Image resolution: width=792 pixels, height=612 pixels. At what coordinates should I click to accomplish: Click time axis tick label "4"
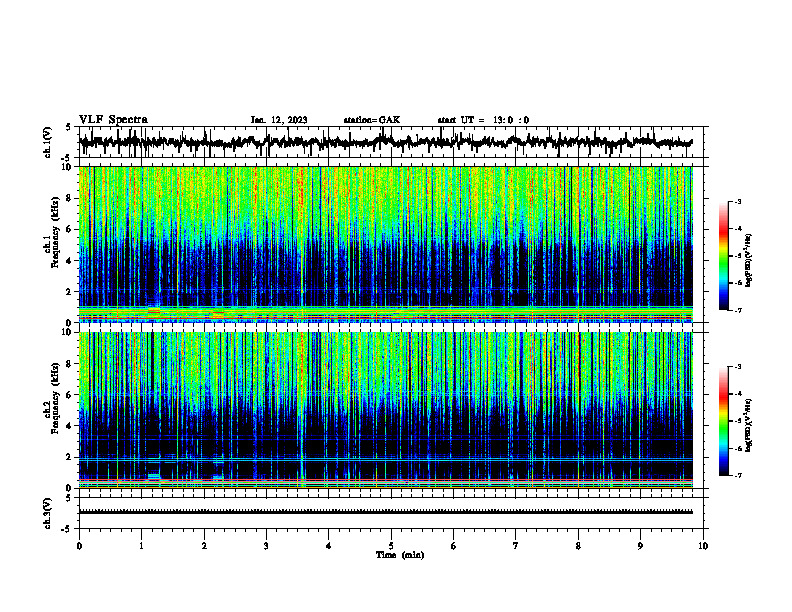329,546
